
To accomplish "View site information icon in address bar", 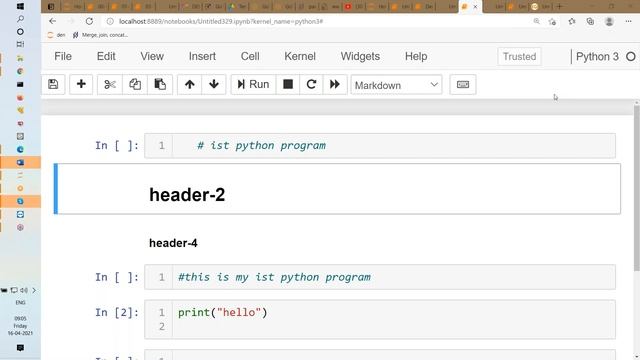I will point(110,21).
